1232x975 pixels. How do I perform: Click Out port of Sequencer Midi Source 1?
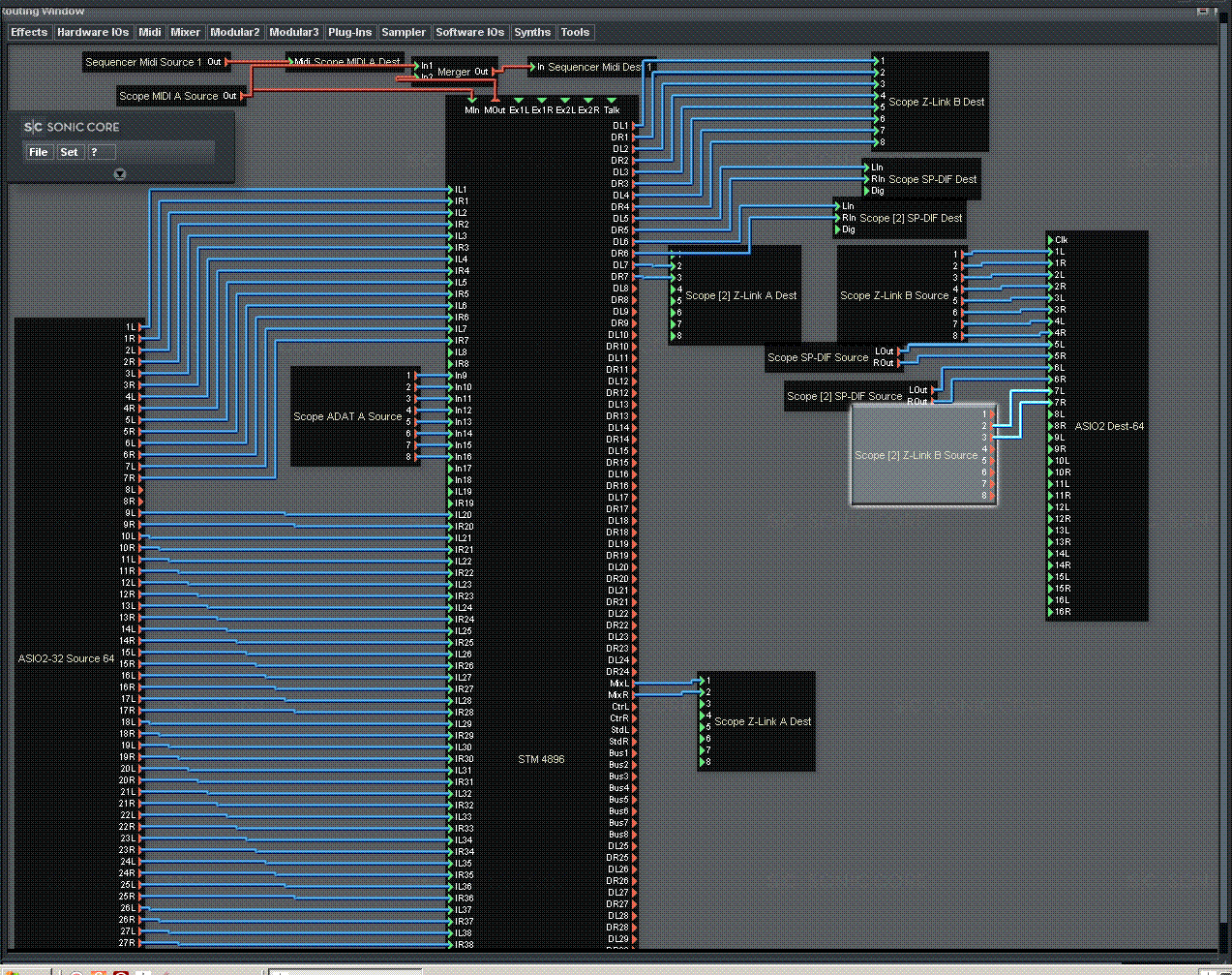[x=226, y=62]
